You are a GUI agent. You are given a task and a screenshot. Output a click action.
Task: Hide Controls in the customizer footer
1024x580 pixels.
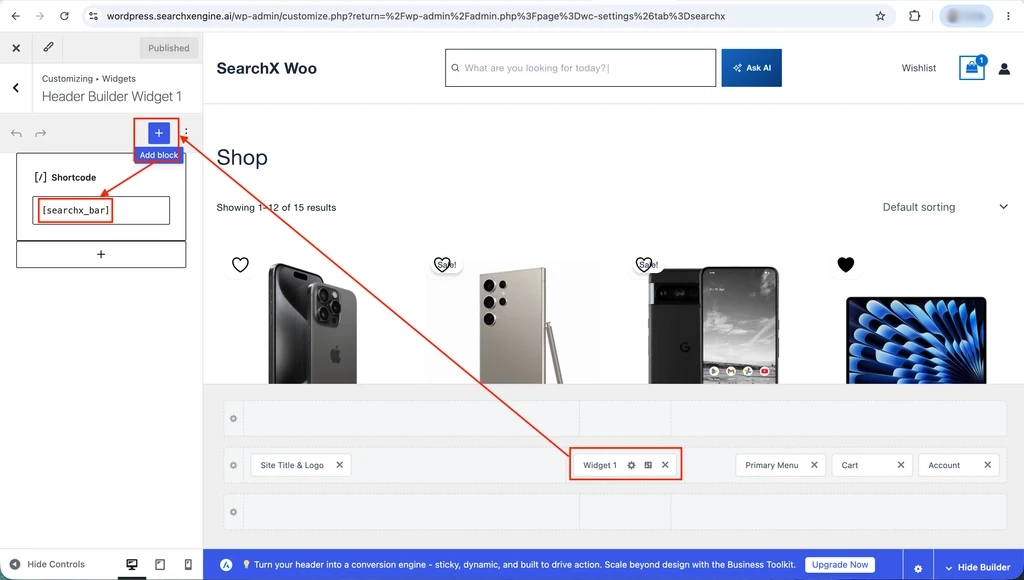tap(48, 564)
